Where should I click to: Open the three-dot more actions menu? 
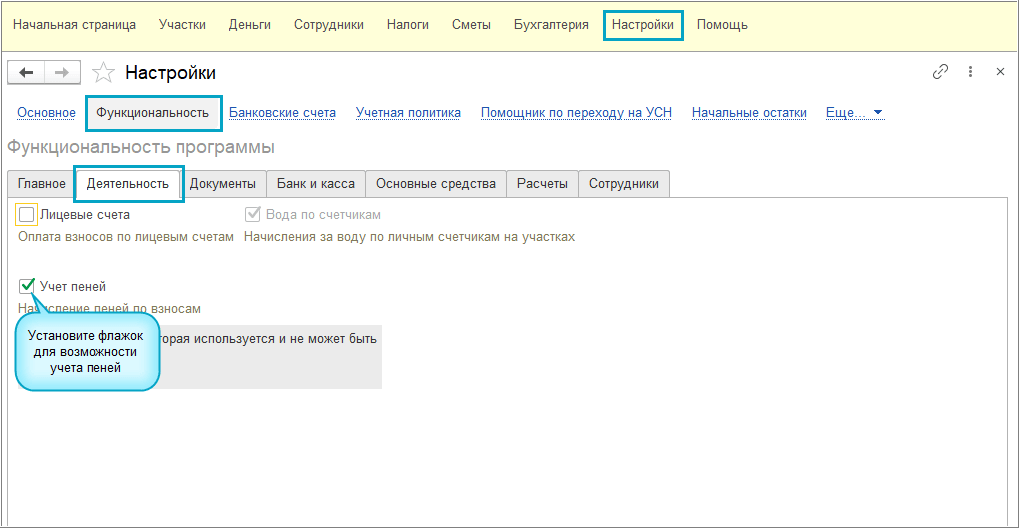pos(970,72)
